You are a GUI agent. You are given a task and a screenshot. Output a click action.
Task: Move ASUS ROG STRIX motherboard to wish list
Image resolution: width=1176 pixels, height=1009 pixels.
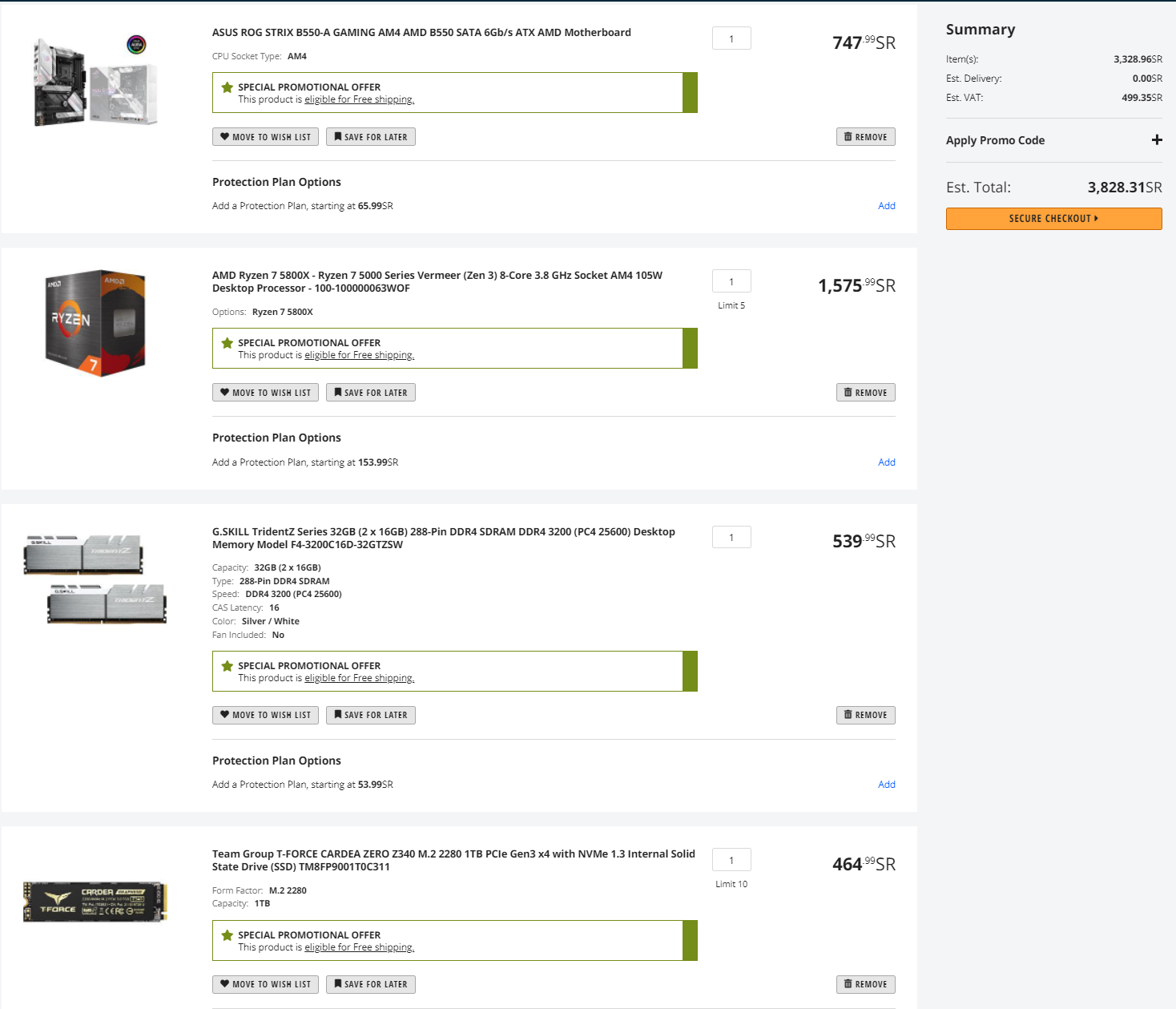(x=265, y=137)
